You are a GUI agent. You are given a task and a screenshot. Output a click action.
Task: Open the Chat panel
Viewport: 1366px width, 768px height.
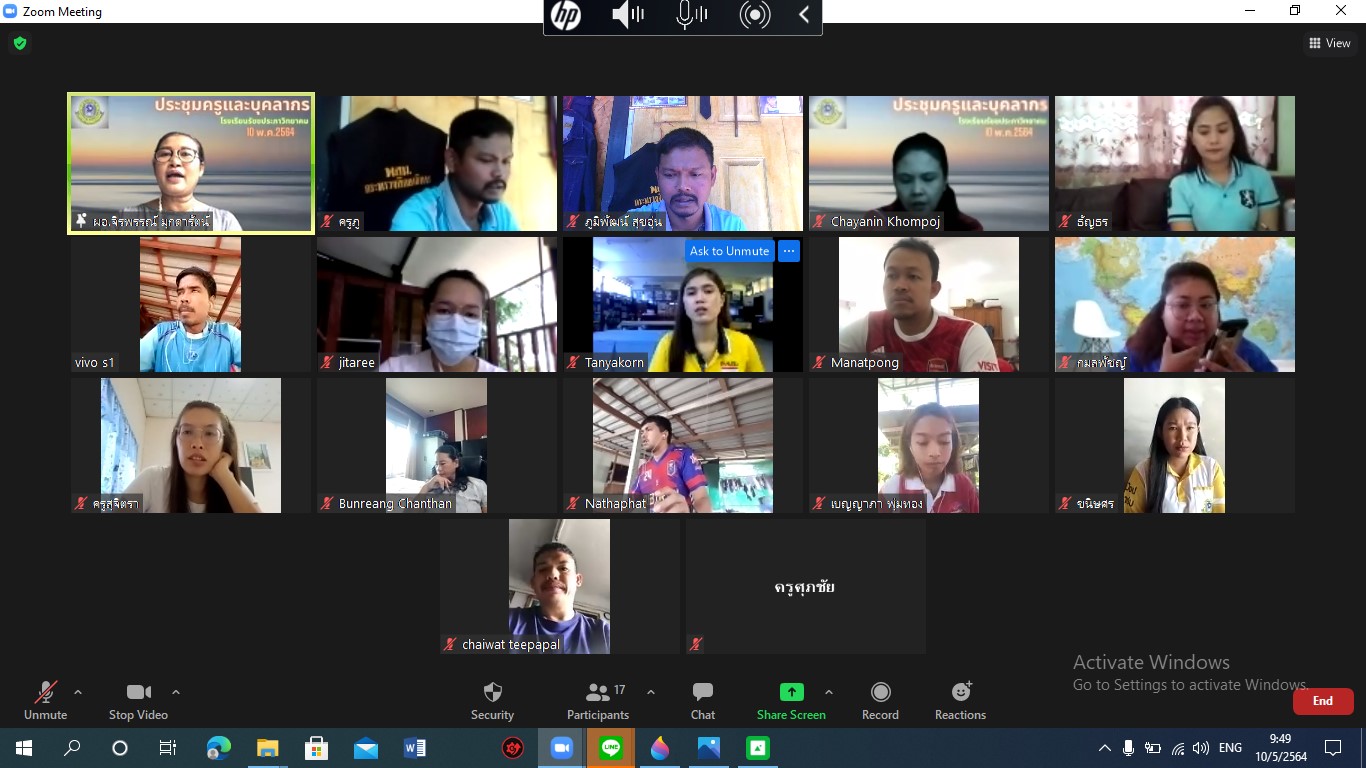(703, 700)
